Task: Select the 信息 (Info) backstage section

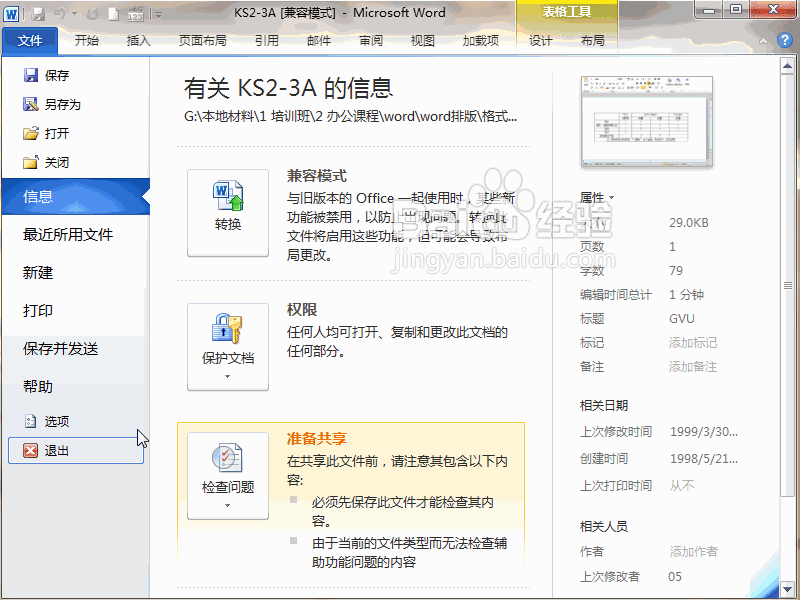Action: [76, 196]
